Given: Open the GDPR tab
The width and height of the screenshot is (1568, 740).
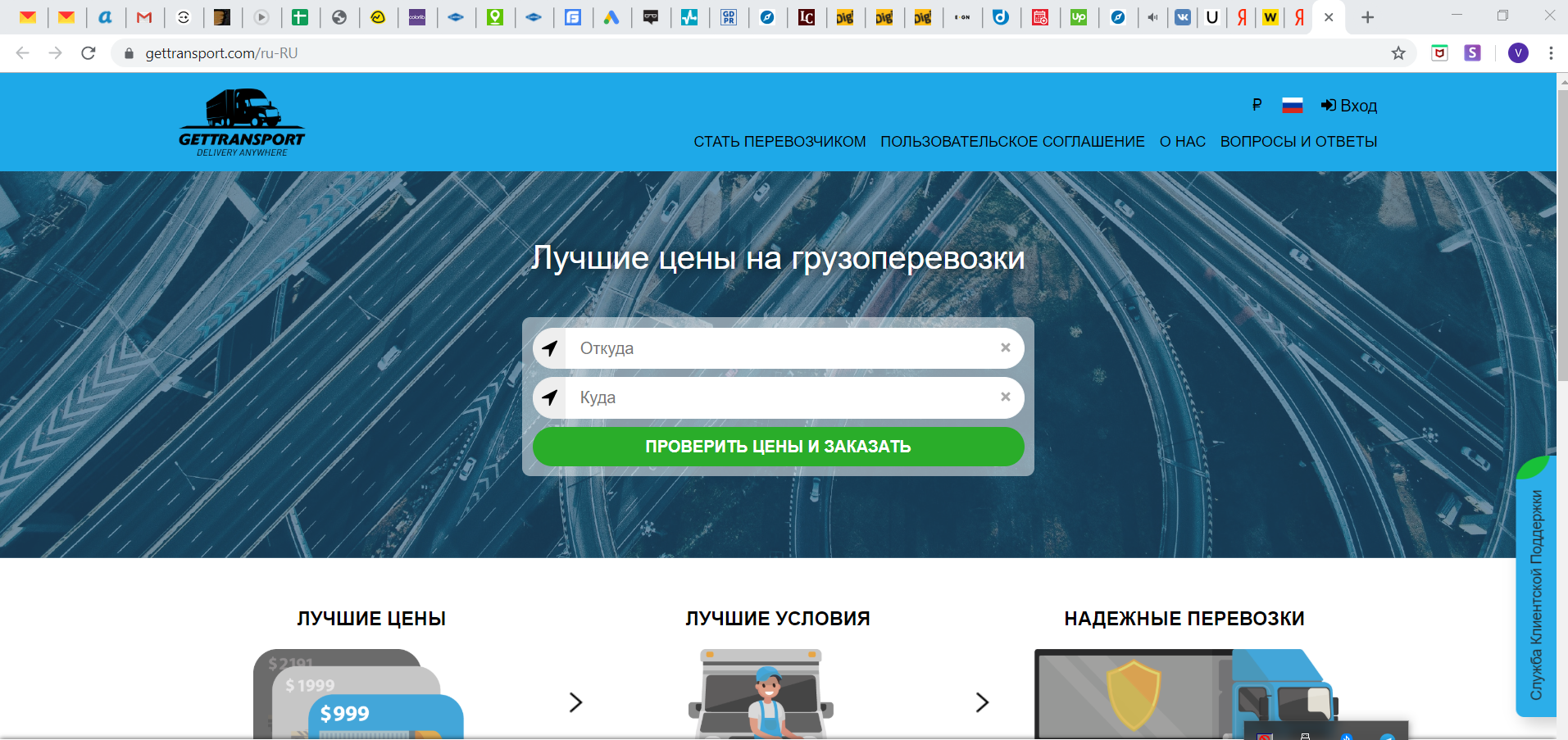Looking at the screenshot, I should click(x=729, y=17).
